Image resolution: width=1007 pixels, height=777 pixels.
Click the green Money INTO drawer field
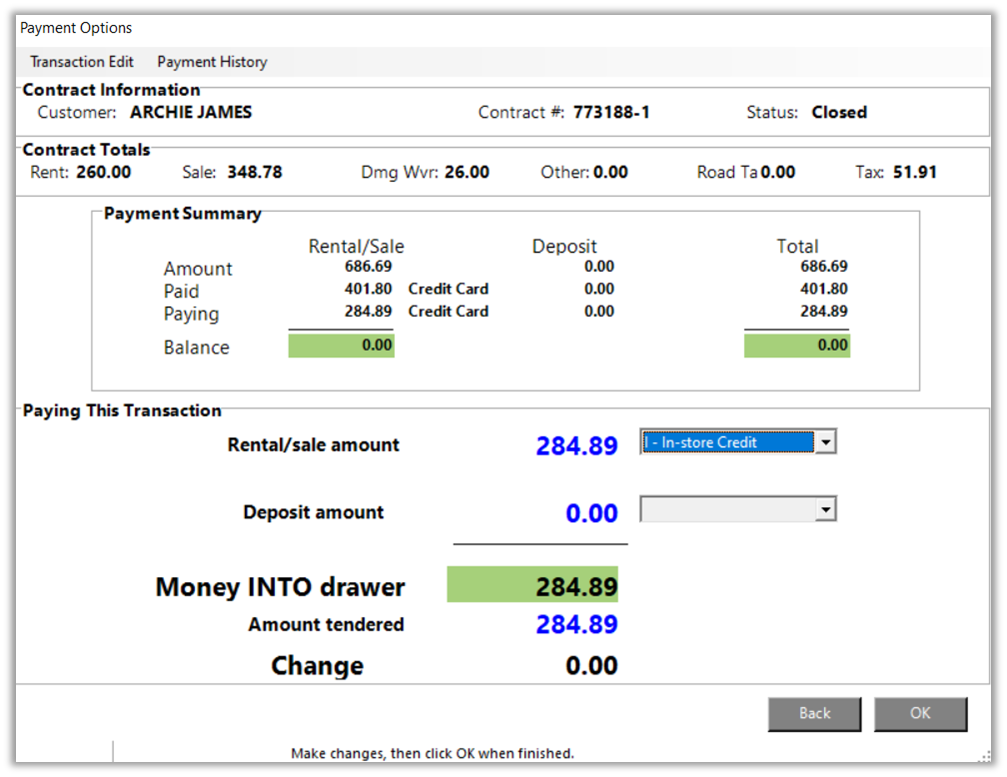point(532,586)
